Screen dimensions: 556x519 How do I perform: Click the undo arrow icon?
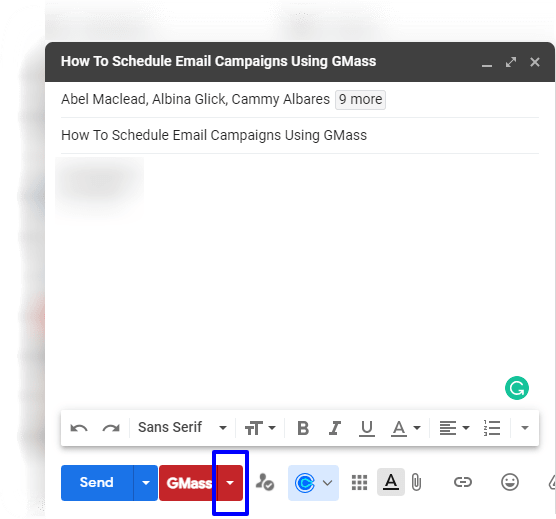[x=79, y=428]
